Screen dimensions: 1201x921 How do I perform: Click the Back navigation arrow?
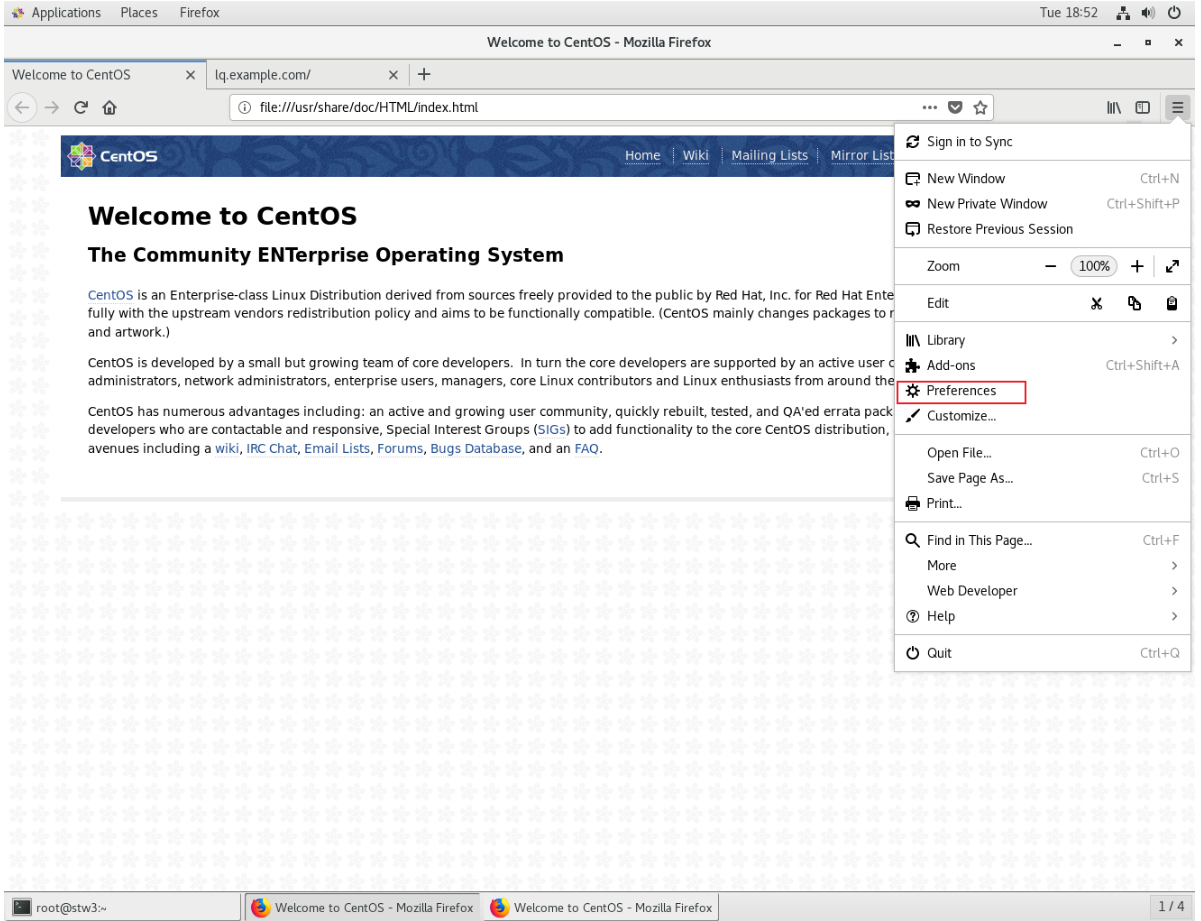(x=23, y=107)
